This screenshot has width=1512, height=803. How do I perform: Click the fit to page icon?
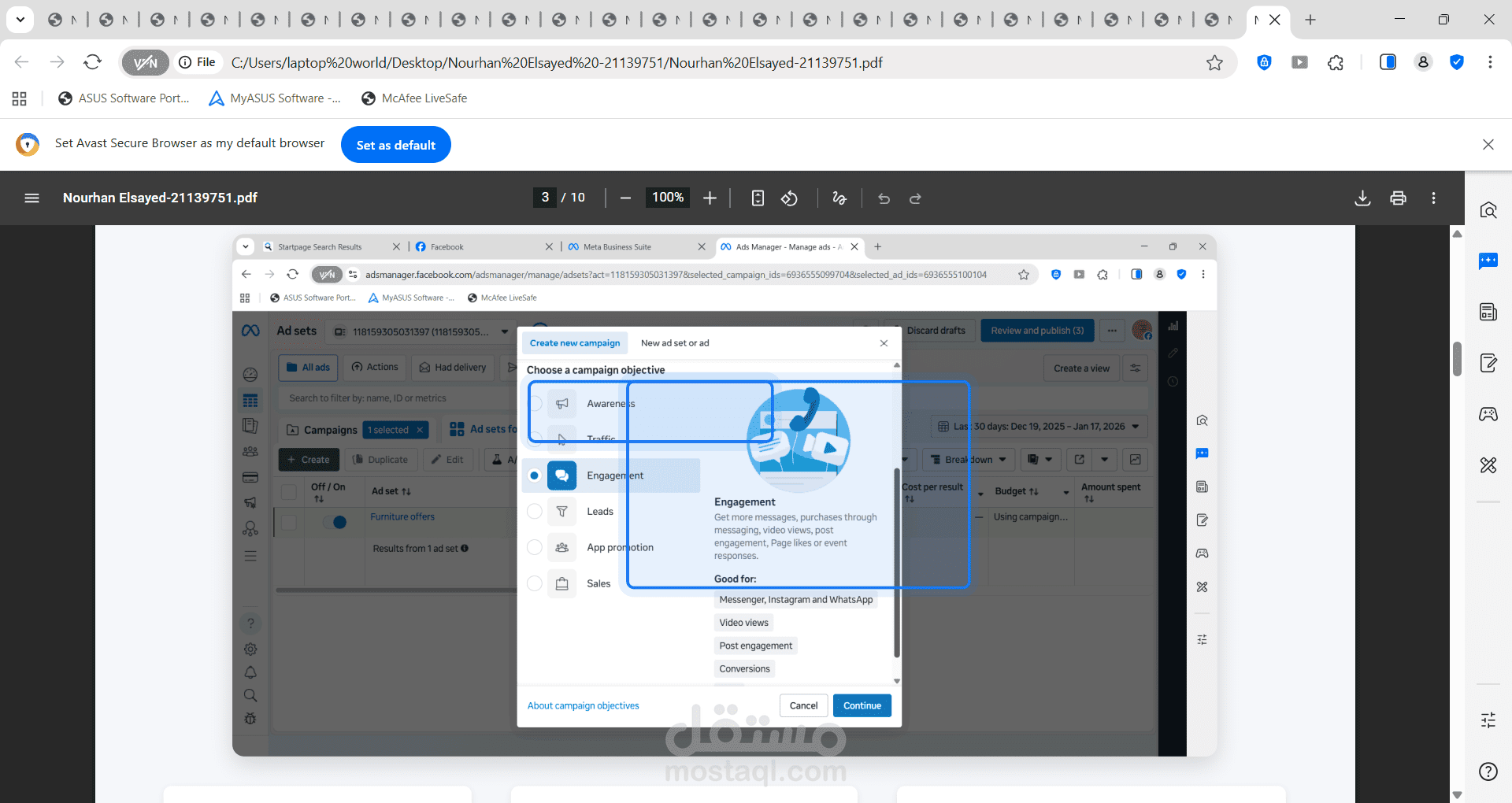[758, 198]
